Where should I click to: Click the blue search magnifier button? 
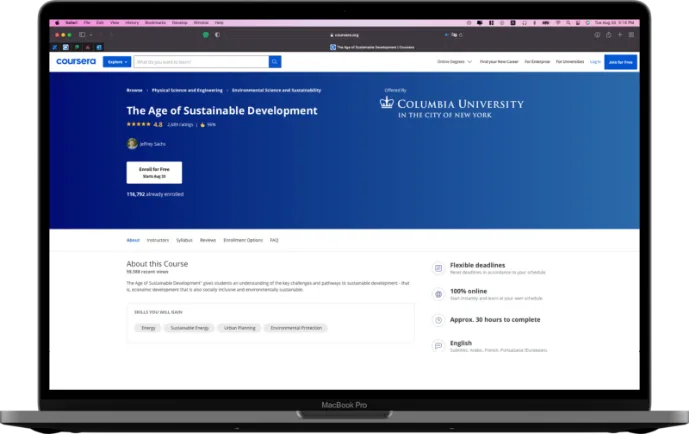[275, 62]
